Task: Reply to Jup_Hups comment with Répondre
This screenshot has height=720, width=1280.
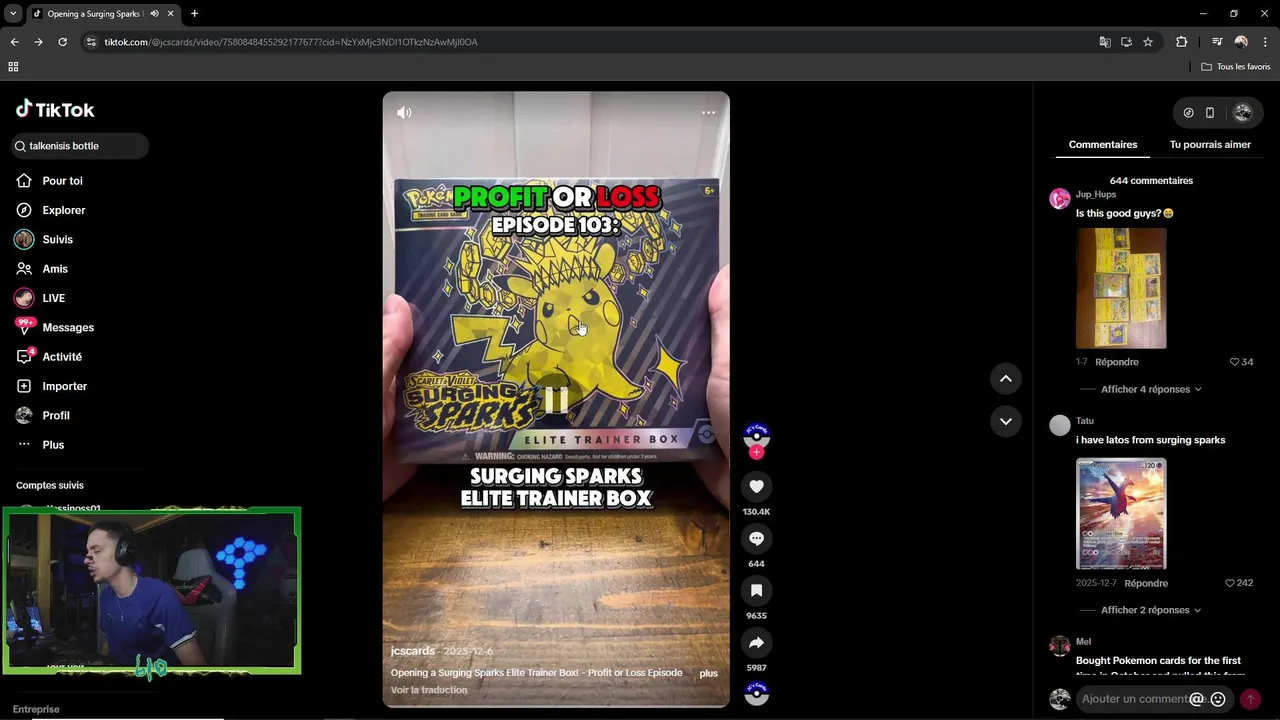Action: (1117, 362)
